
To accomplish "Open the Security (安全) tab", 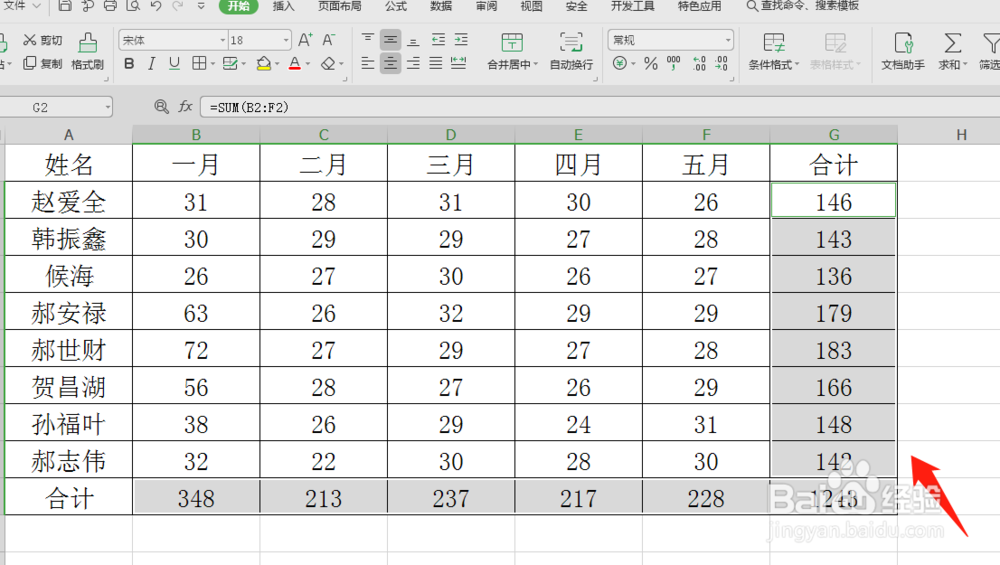I will click(x=576, y=6).
